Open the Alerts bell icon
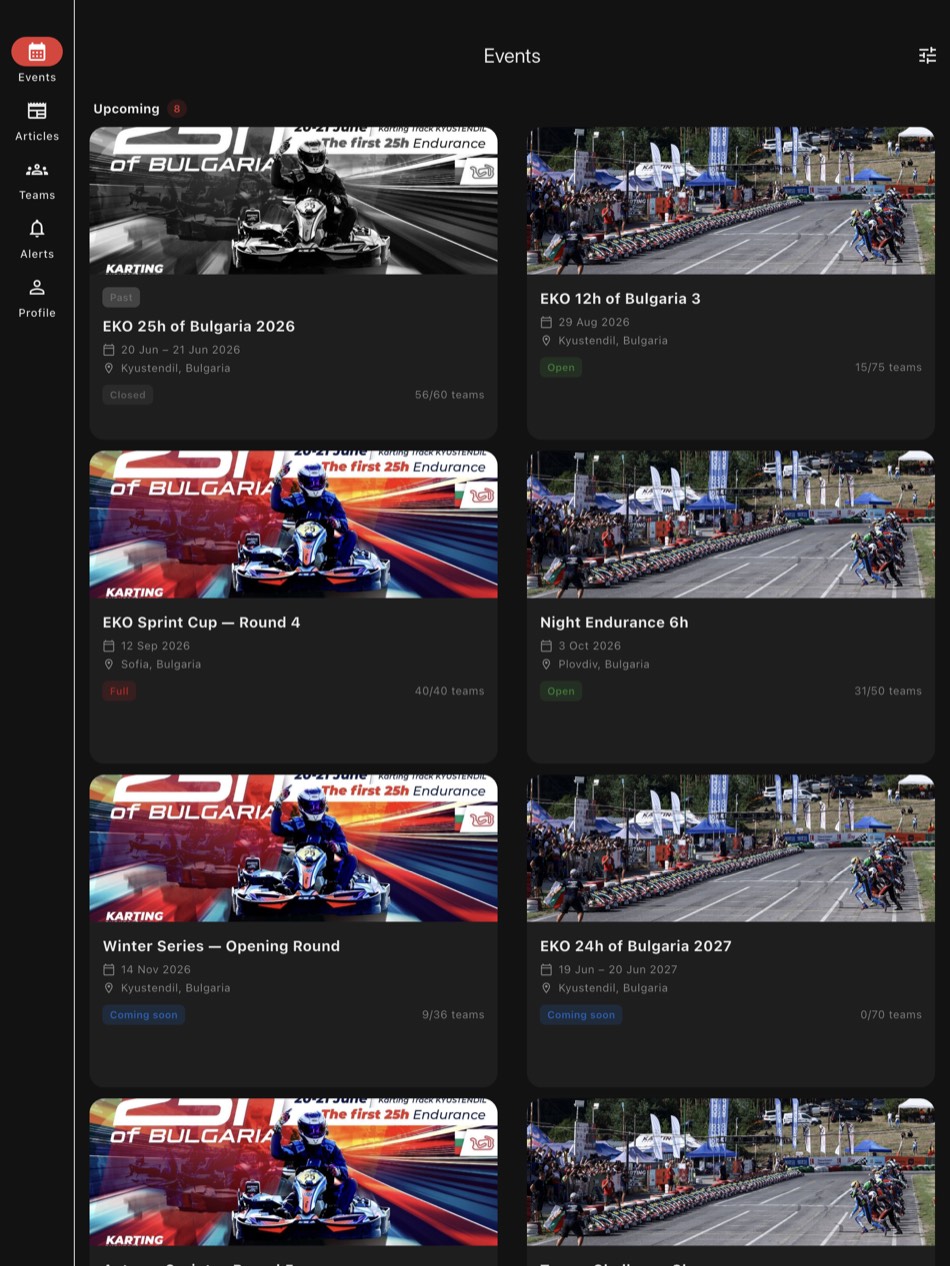 tap(37, 228)
